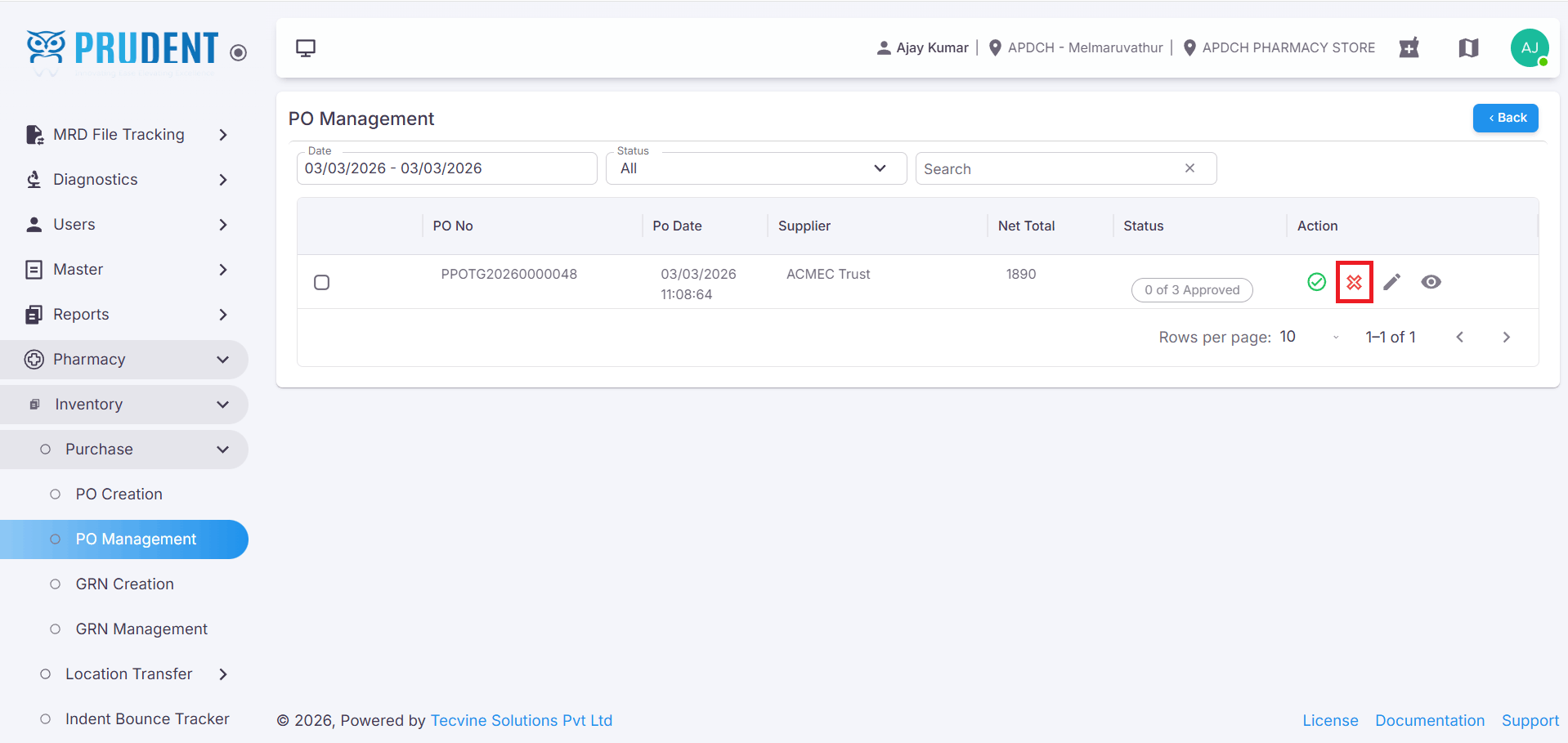Click the map icon in top bar
Image resolution: width=1568 pixels, height=743 pixels.
click(1468, 48)
